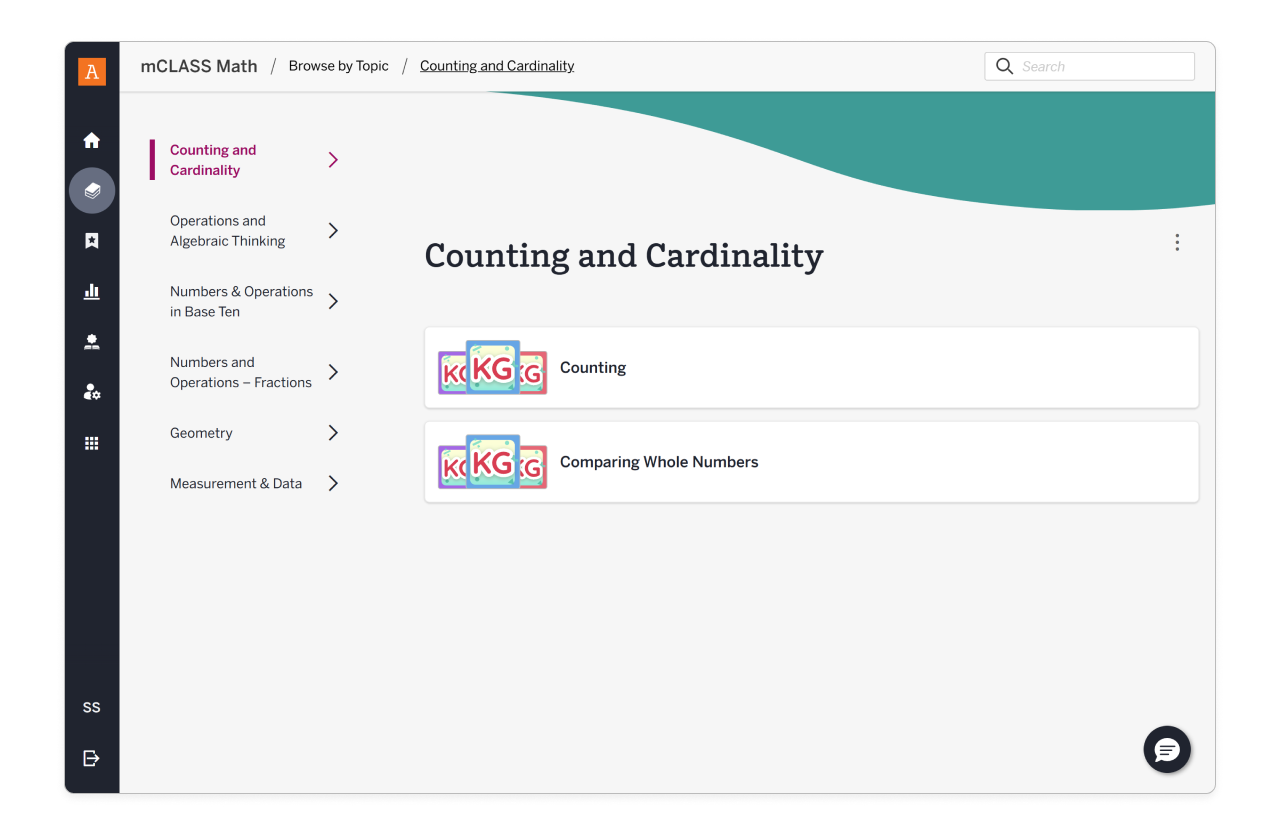Open the bookmarks icon in the sidebar

(91, 240)
